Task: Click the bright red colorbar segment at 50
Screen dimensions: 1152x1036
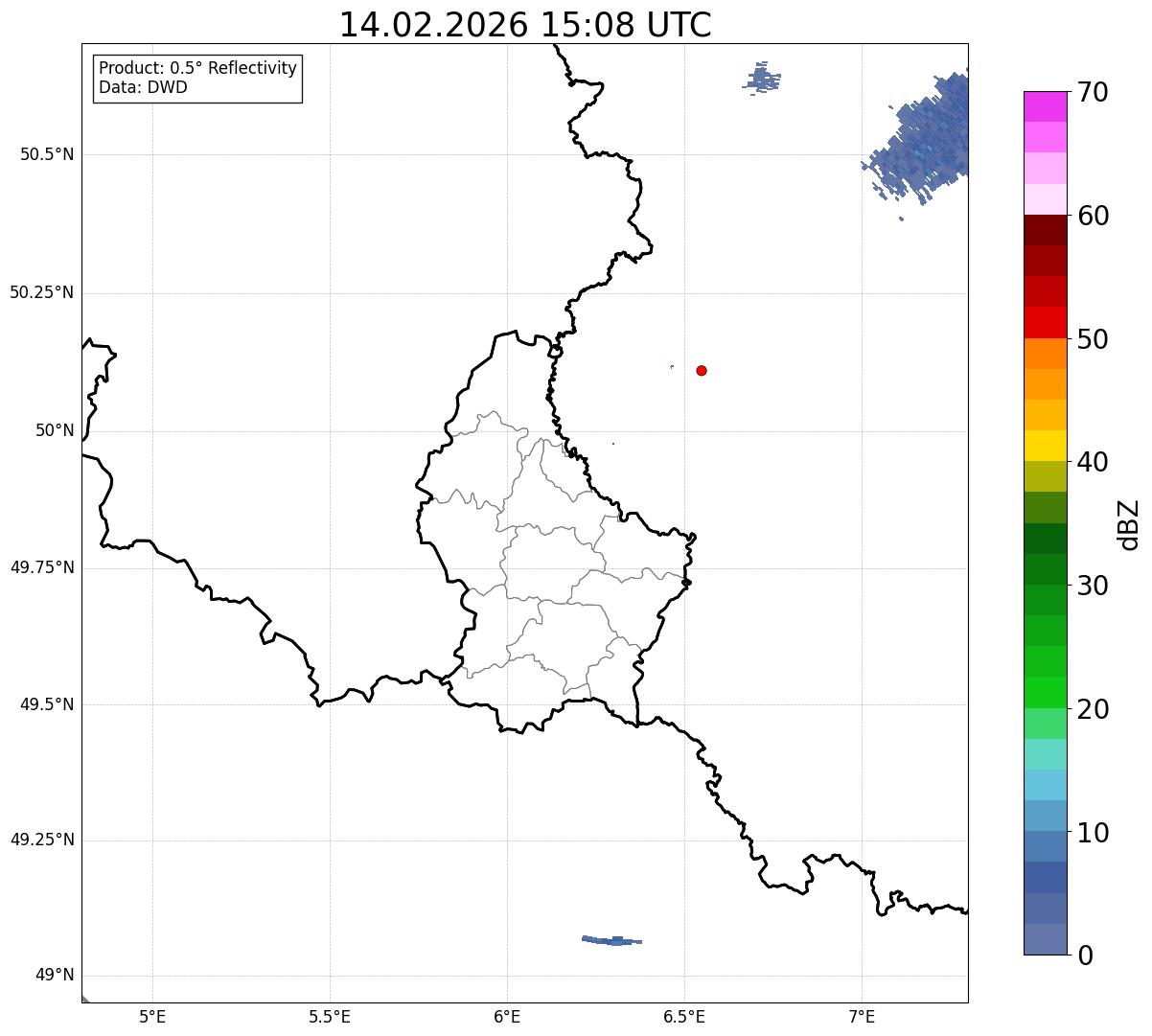Action: pyautogui.click(x=1046, y=323)
